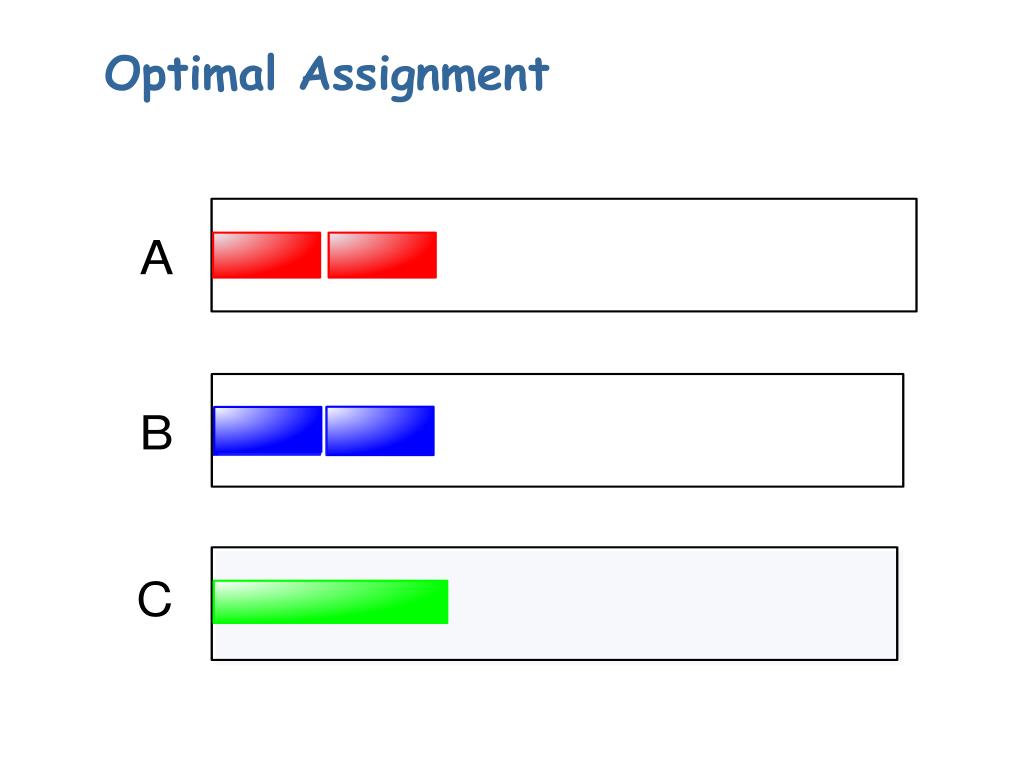
Task: Click the word Assignment in the title
Action: coord(424,75)
